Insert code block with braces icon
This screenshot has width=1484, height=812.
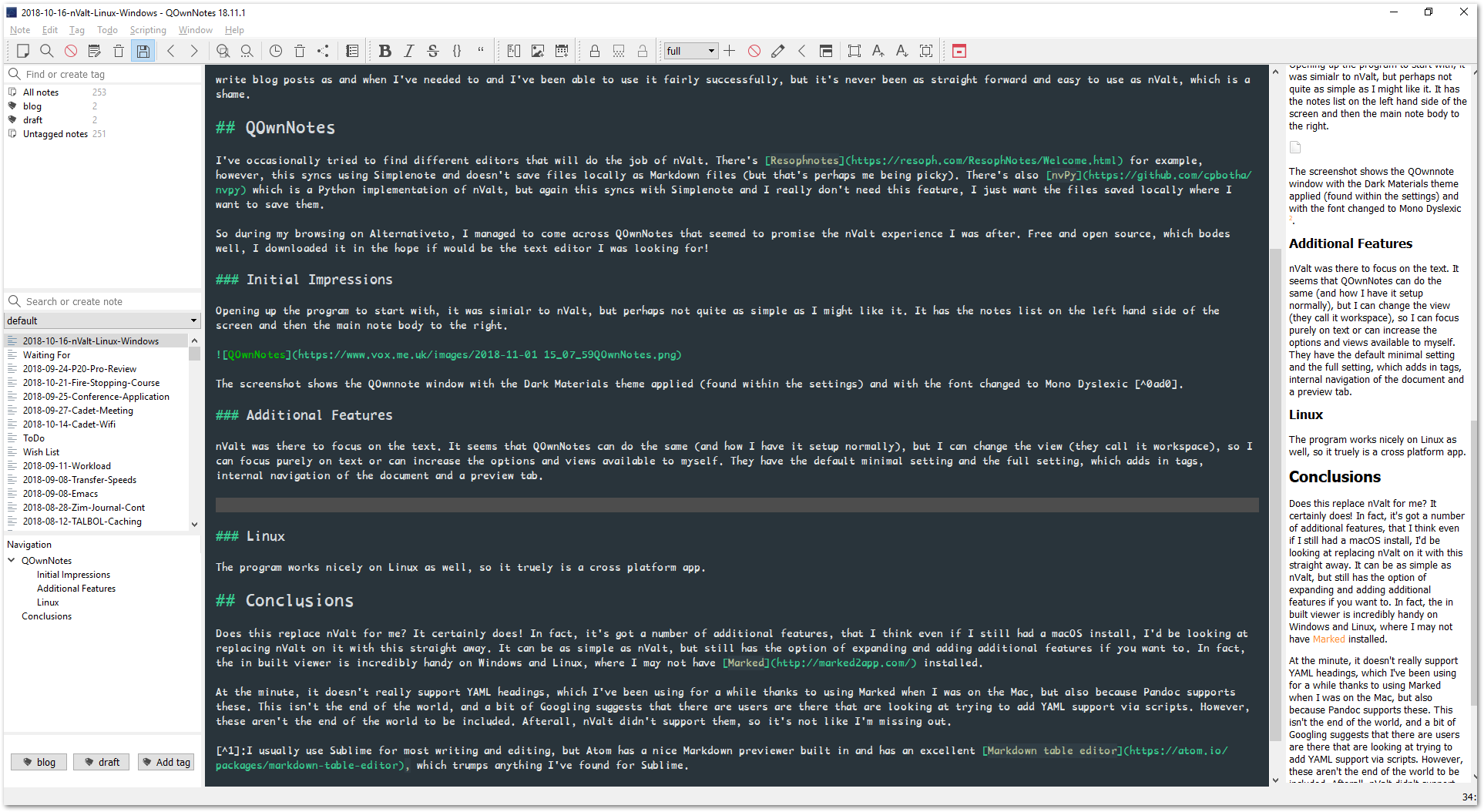tap(457, 51)
